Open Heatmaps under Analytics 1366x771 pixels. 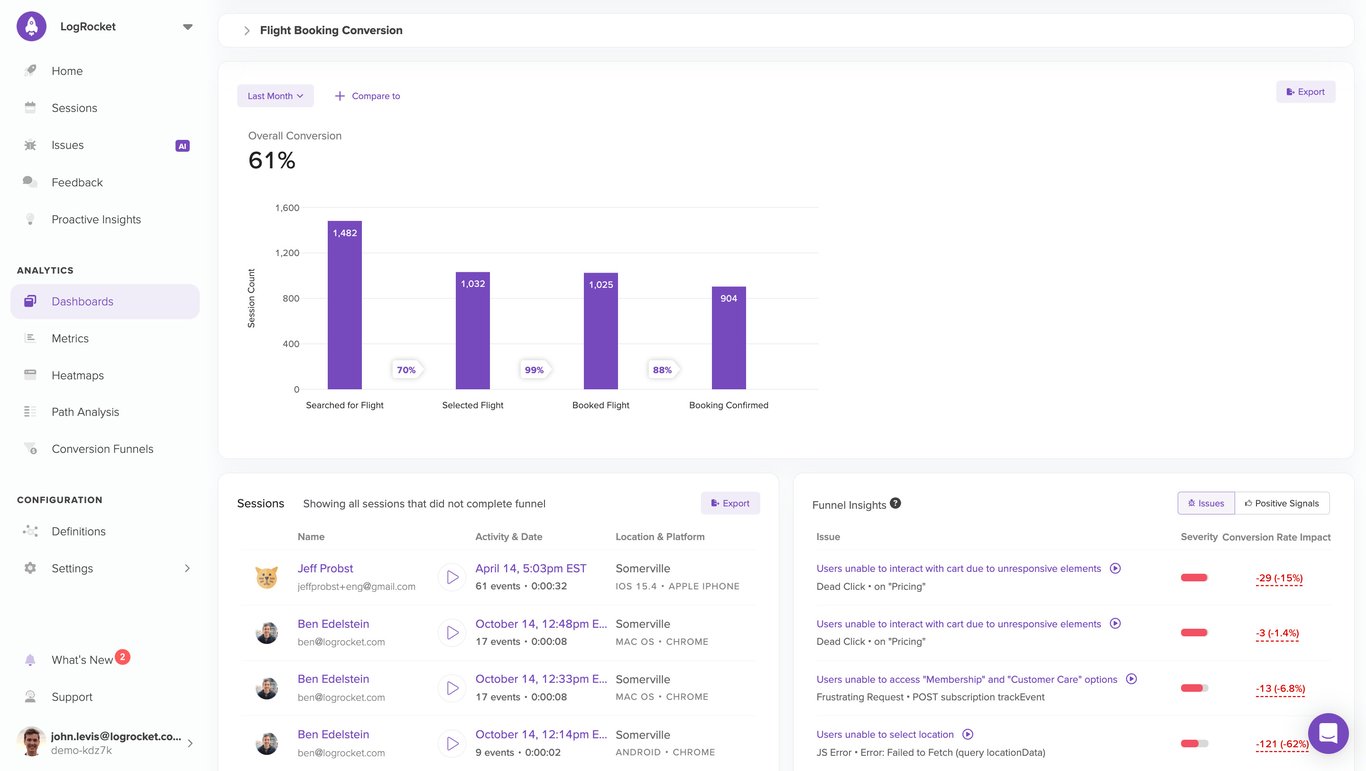(77, 374)
